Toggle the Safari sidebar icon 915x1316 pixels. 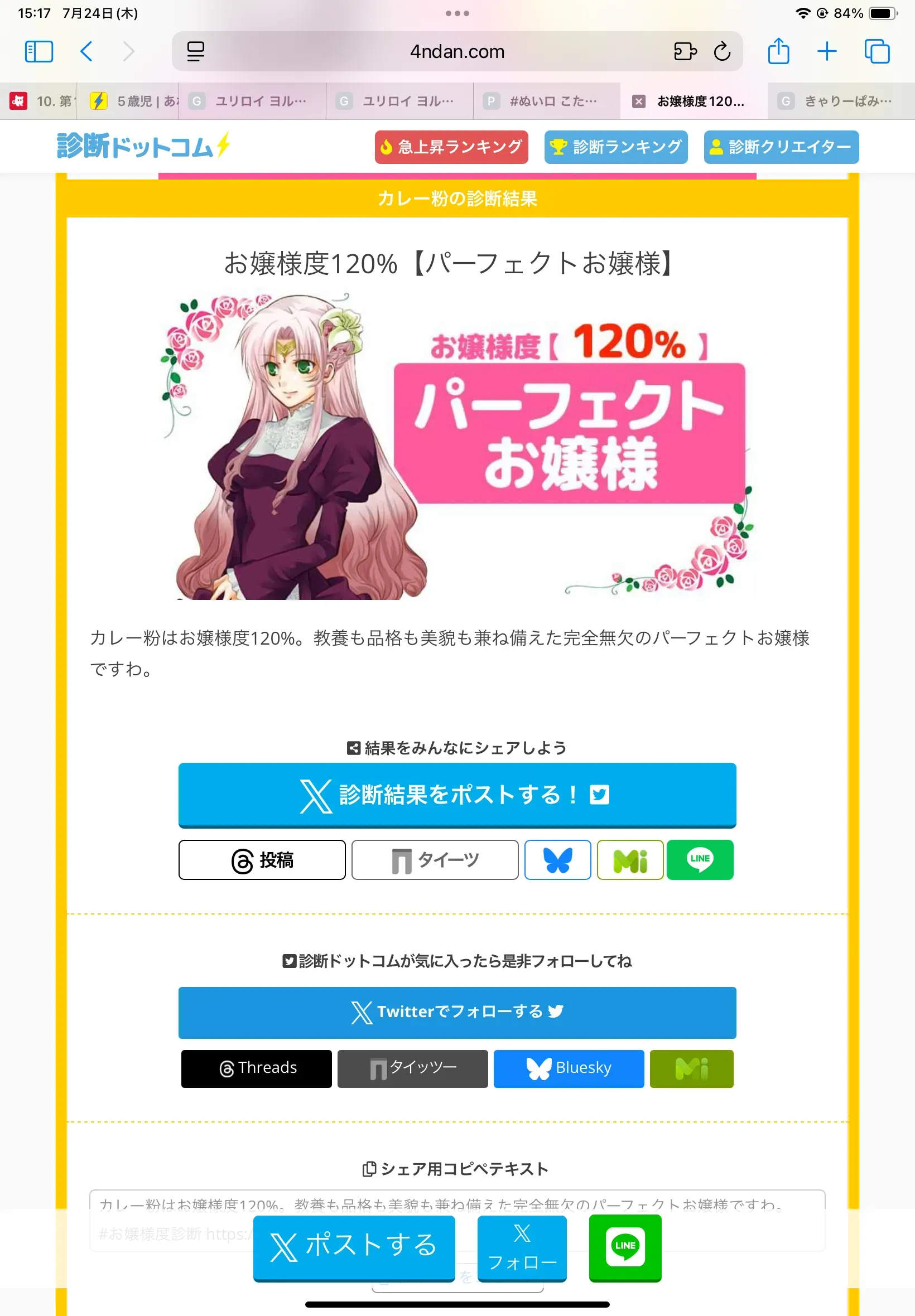point(39,51)
